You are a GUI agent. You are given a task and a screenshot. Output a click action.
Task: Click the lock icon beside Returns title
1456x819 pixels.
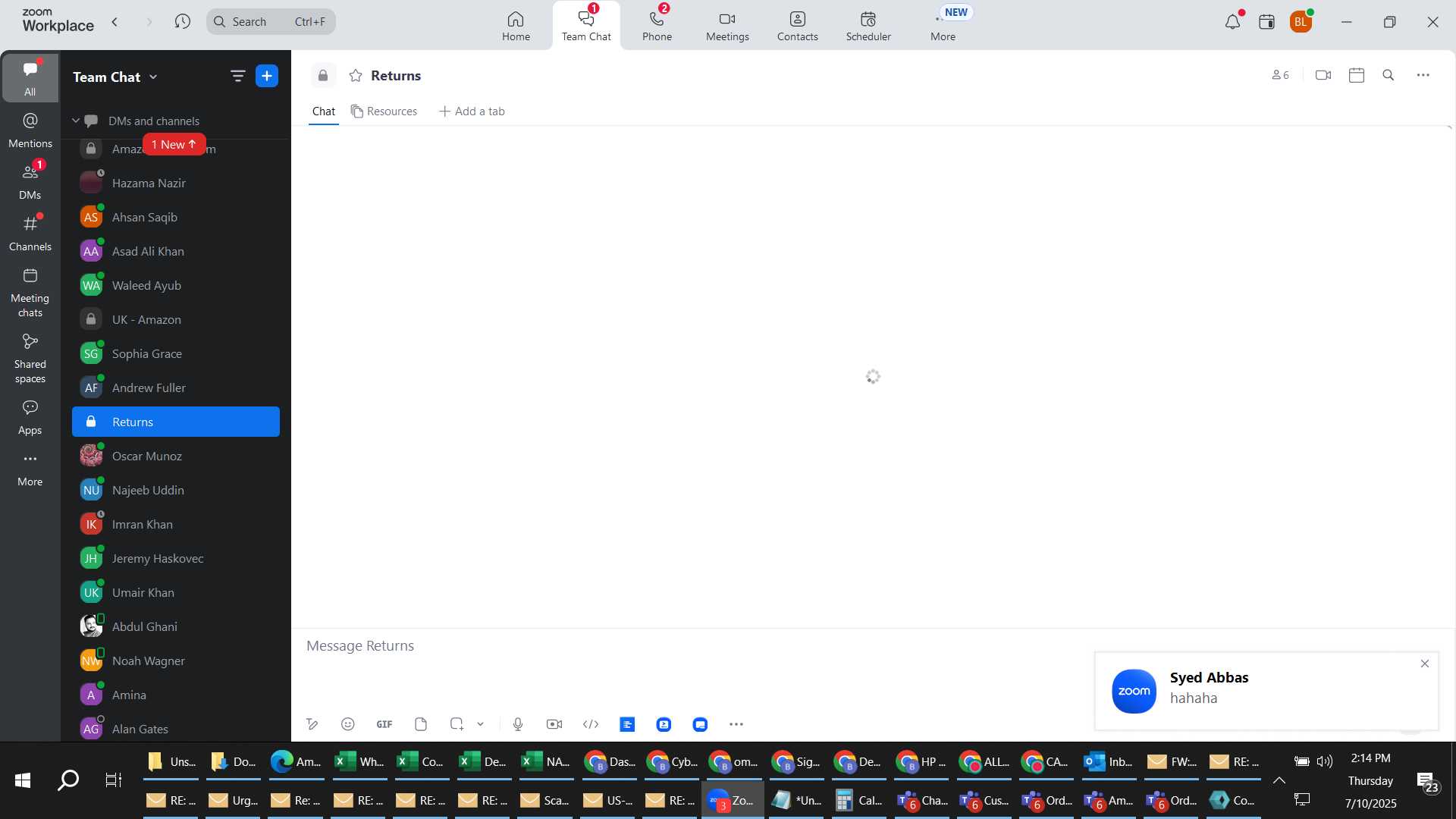[323, 75]
